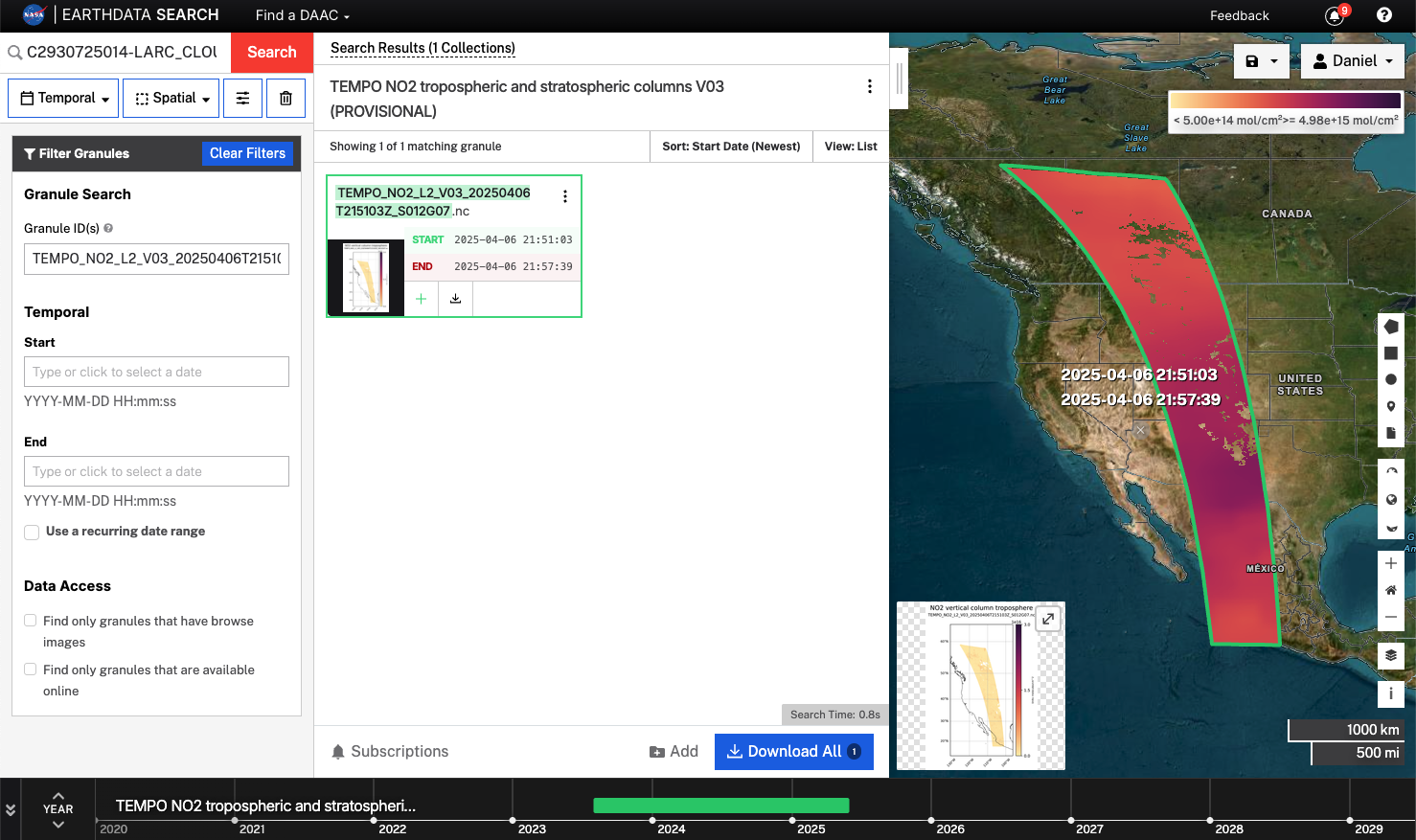Open Subscriptions
The width and height of the screenshot is (1416, 840).
390,752
